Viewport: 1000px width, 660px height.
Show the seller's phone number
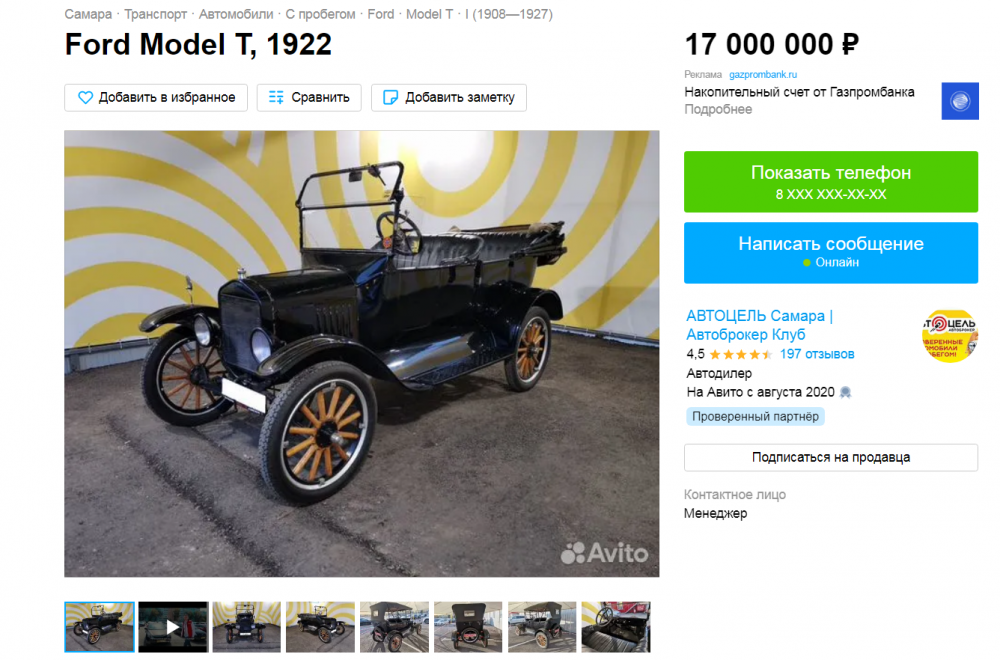[830, 182]
